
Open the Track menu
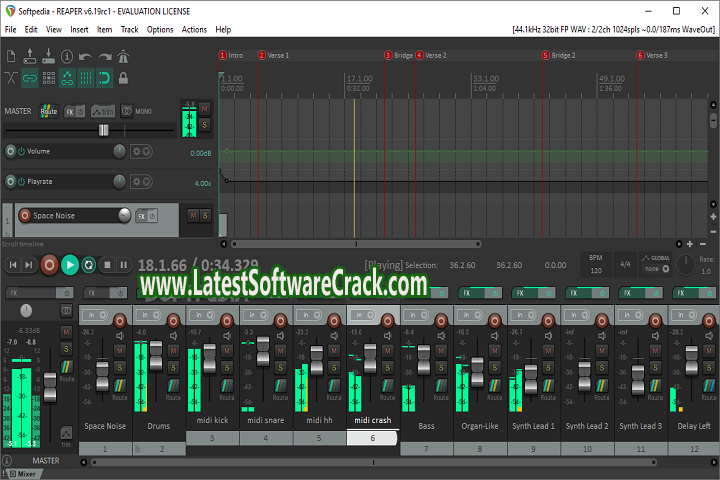129,30
